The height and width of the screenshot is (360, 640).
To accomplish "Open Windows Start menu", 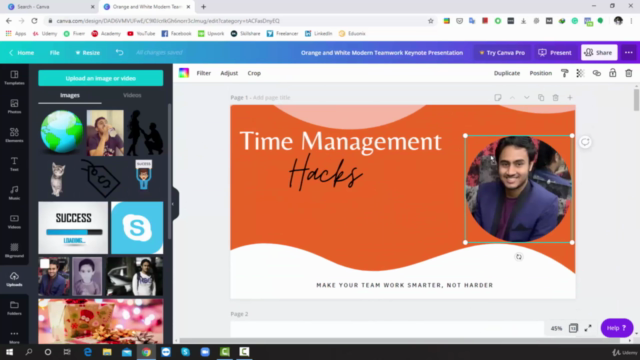I will tap(9, 352).
